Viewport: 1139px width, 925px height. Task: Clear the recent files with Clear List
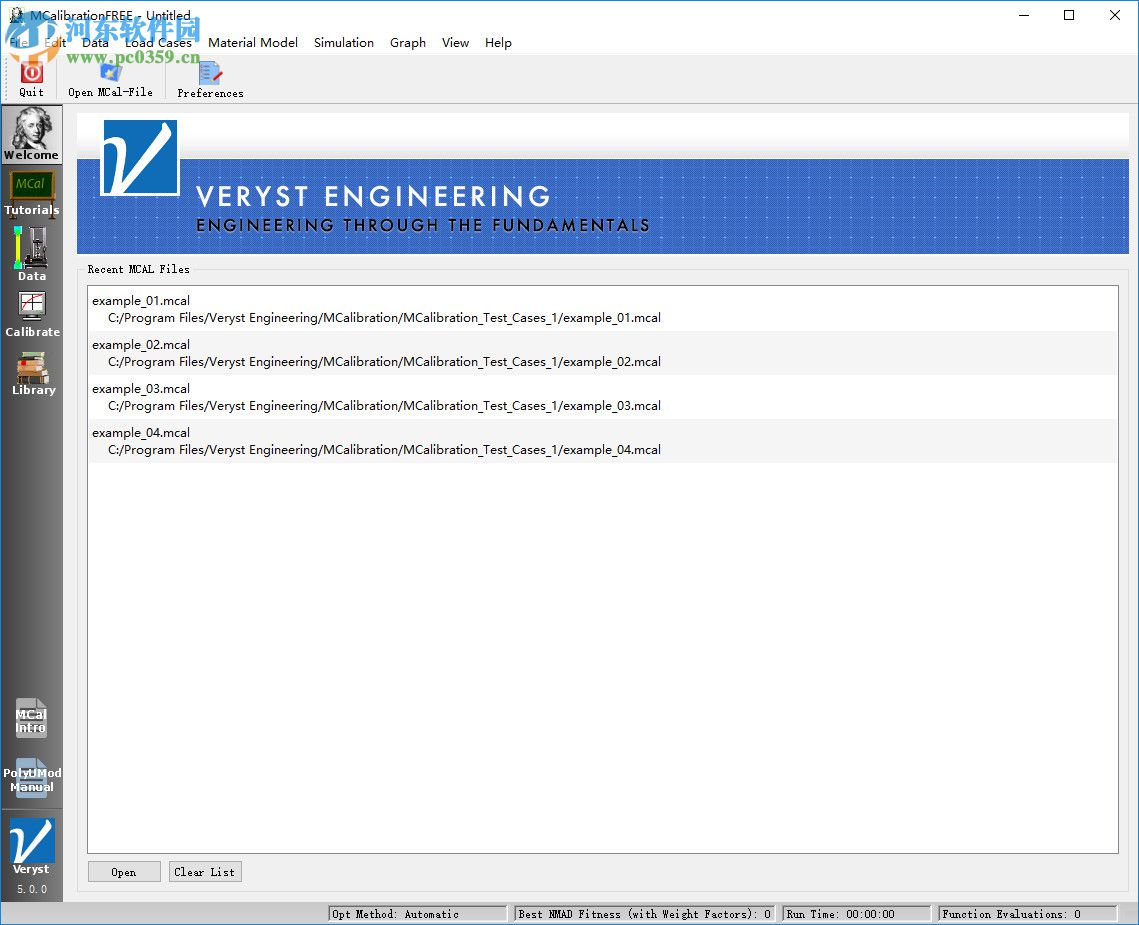(x=204, y=871)
